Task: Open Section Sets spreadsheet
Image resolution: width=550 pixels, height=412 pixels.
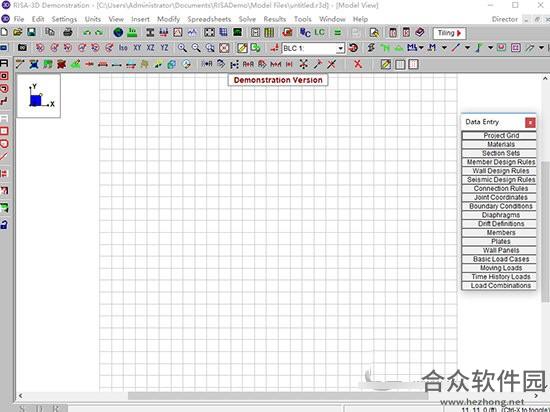Action: [x=499, y=153]
